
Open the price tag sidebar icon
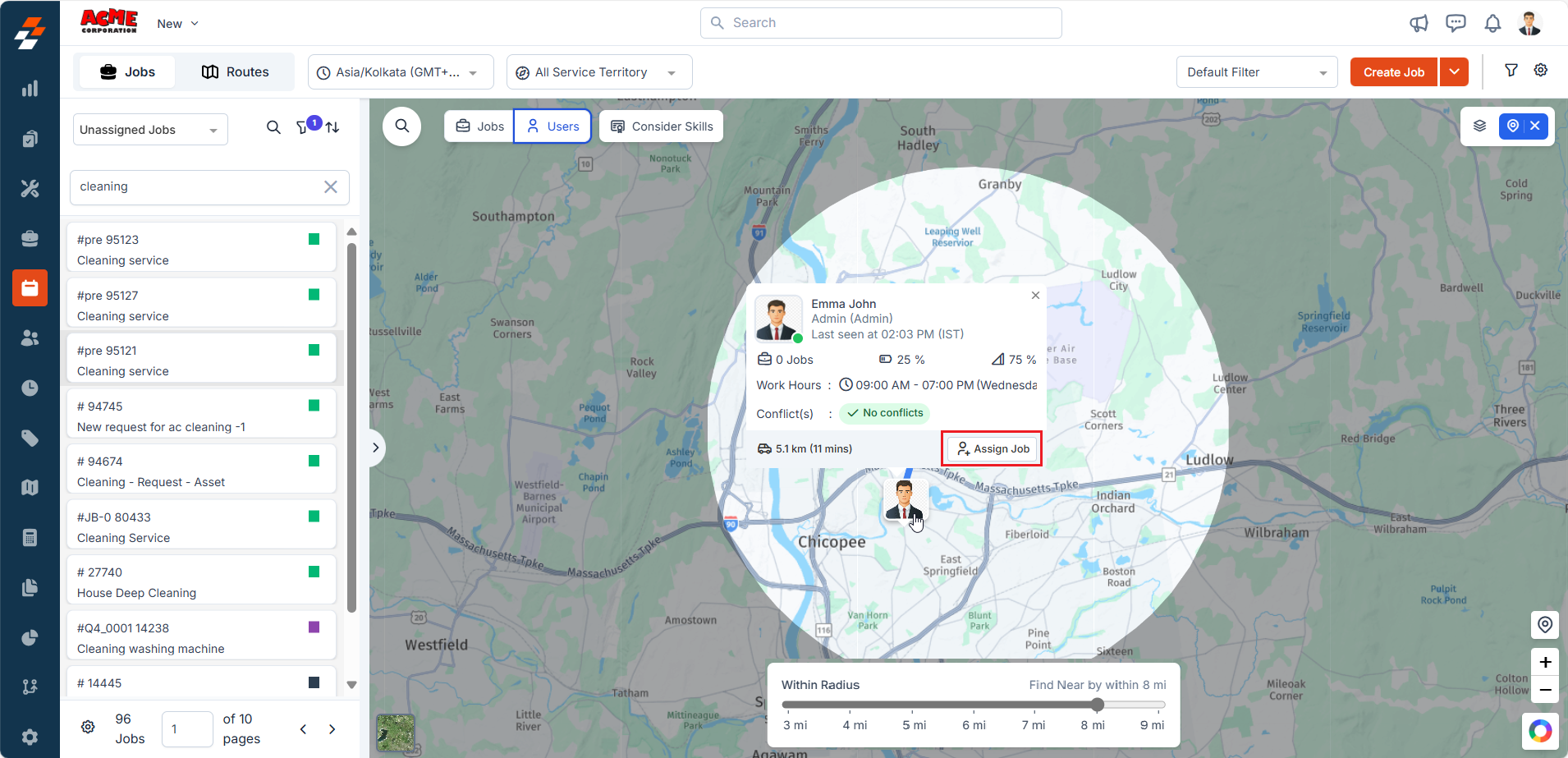(30, 438)
